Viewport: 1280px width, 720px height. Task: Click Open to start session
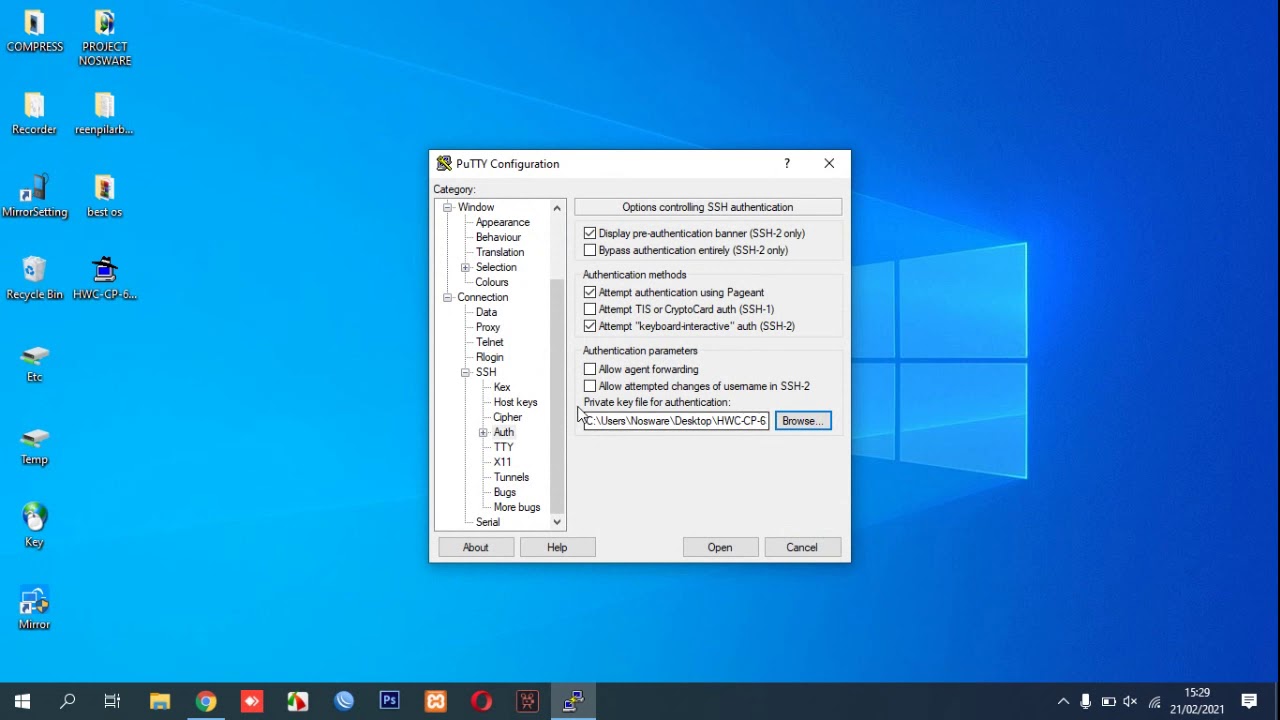click(720, 547)
